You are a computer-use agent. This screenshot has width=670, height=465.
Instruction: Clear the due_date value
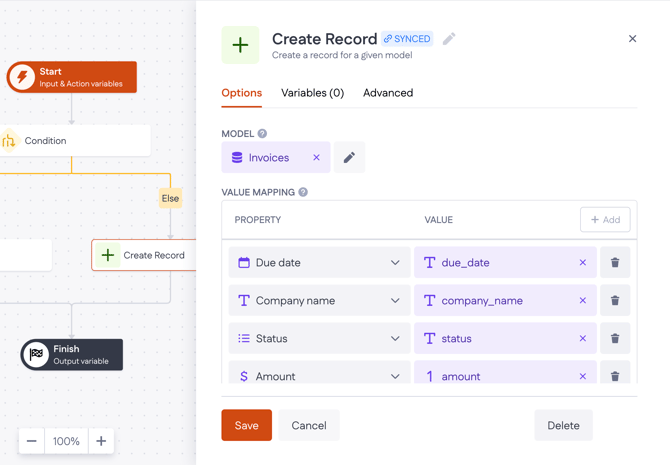583,263
